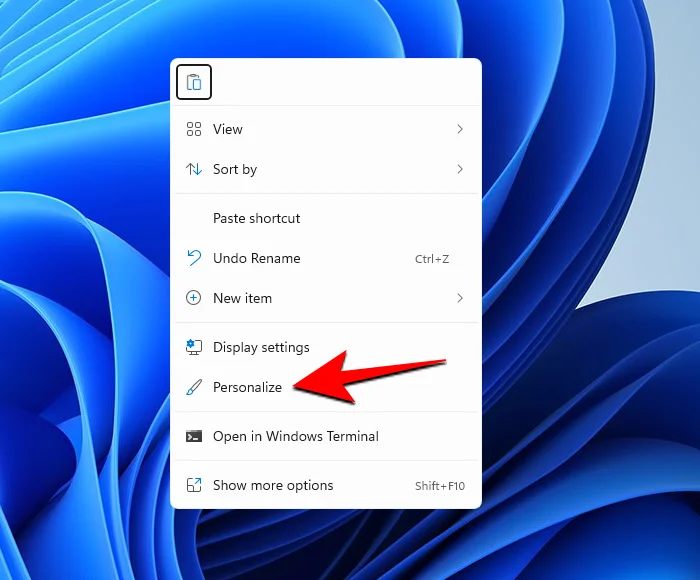Click the arrows icon beside Sort by
This screenshot has width=700, height=580.
click(194, 169)
